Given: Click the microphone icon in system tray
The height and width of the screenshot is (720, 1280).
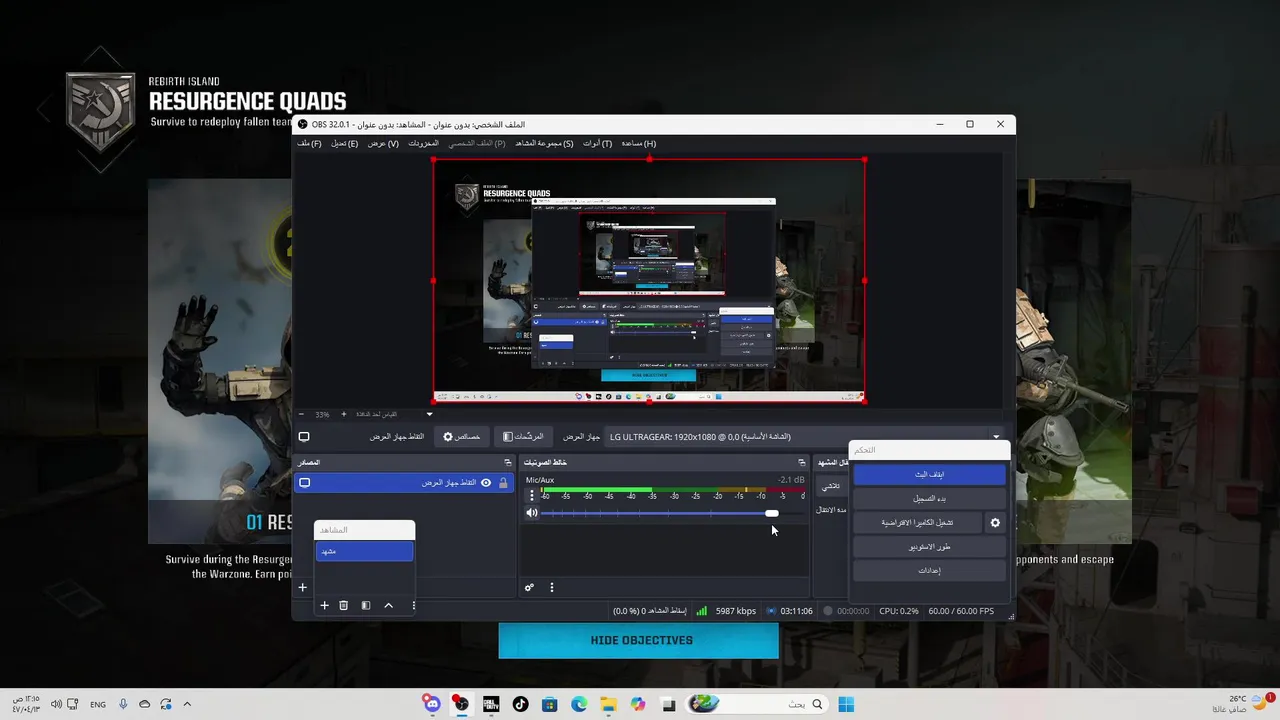Looking at the screenshot, I should [x=123, y=704].
